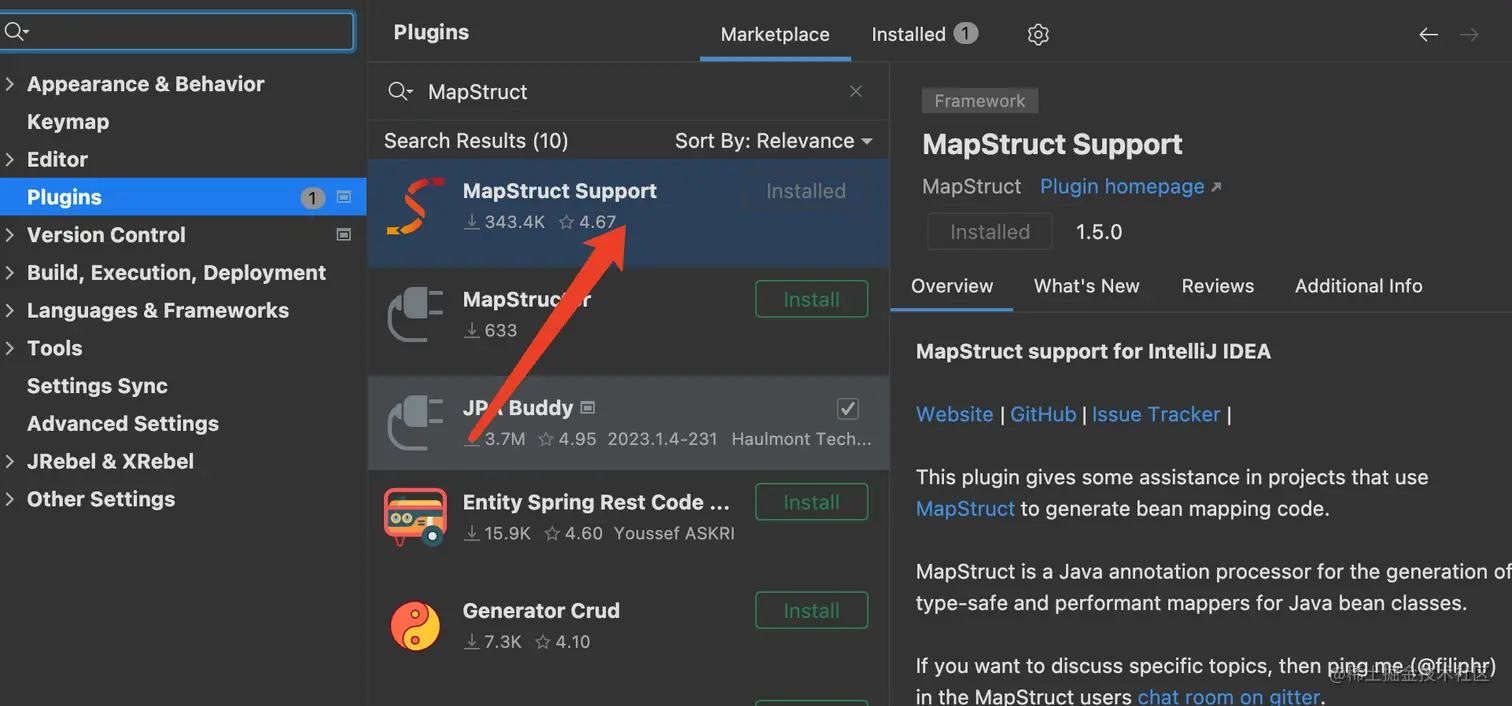Click the MapStruct vendor name in details

point(972,187)
